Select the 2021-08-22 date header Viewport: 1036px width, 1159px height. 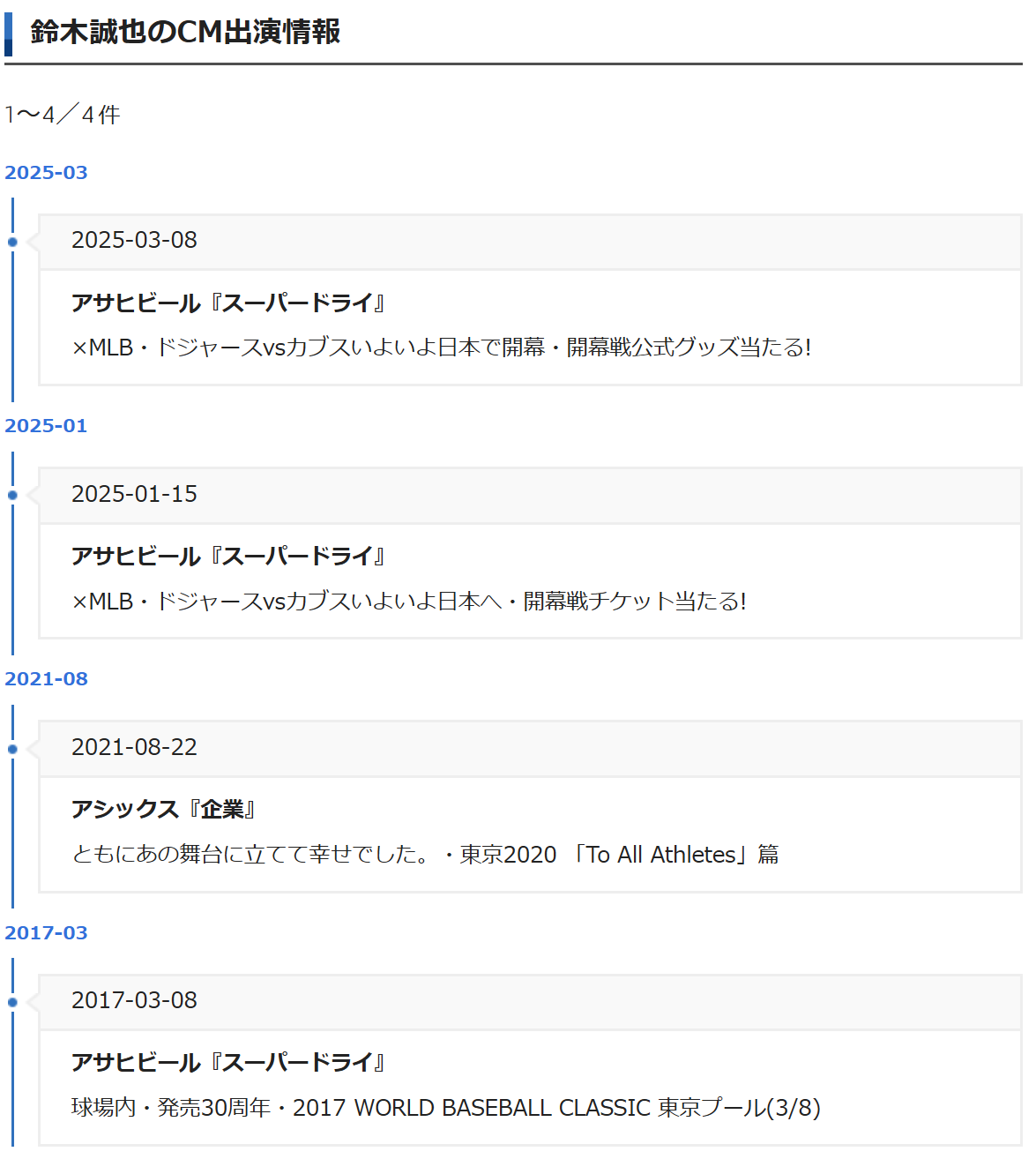[x=134, y=747]
